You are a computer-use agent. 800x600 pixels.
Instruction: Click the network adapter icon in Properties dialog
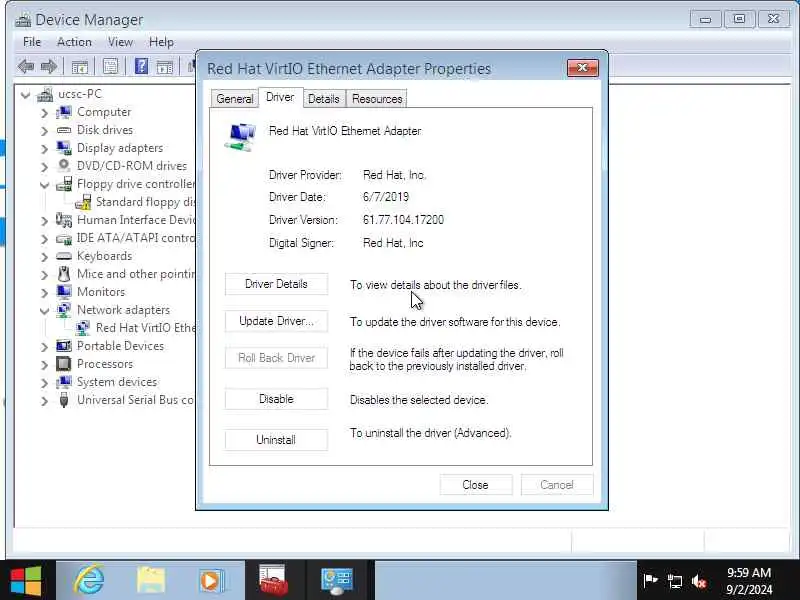pos(240,137)
